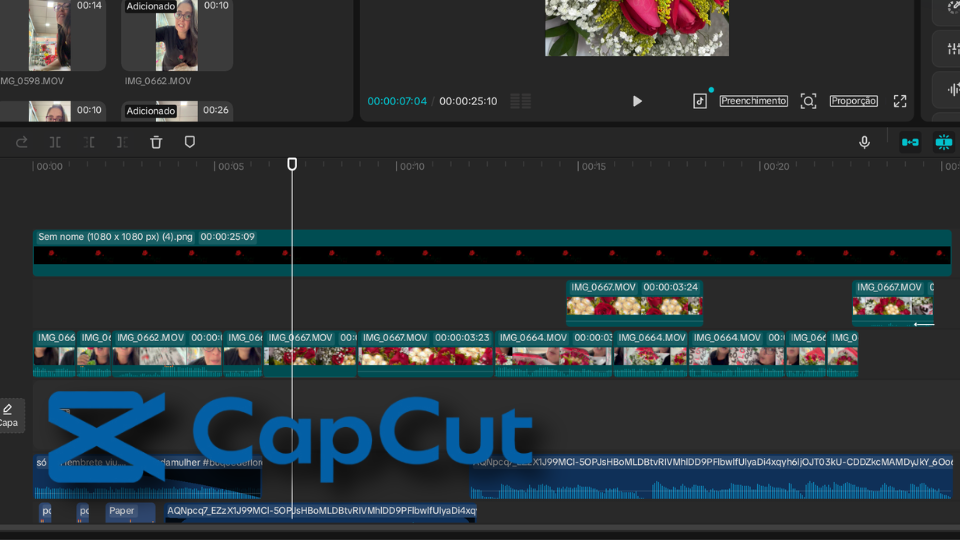960x540 pixels.
Task: Click the redo arrow icon
Action: pyautogui.click(x=22, y=142)
